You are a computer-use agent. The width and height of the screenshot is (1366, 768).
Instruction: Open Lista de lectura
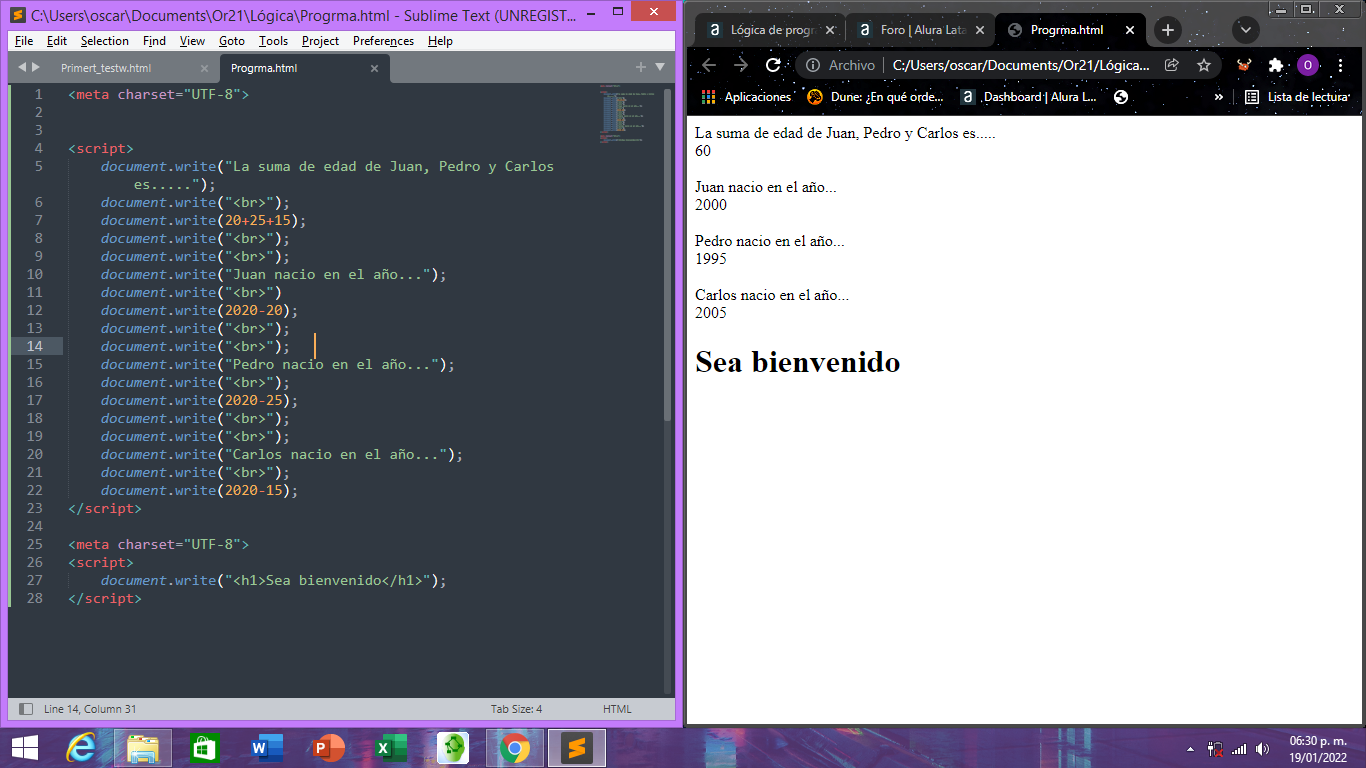[x=1297, y=97]
